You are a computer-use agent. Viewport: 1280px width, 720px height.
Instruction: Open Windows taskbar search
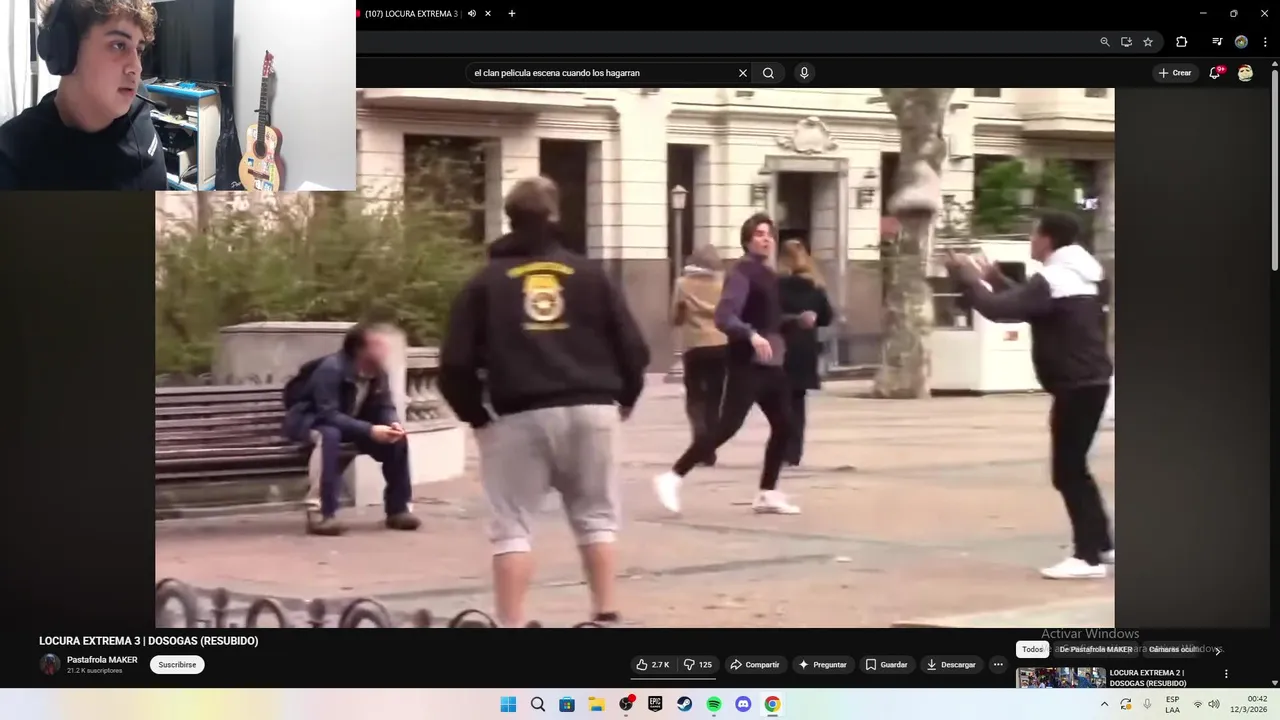click(x=538, y=704)
